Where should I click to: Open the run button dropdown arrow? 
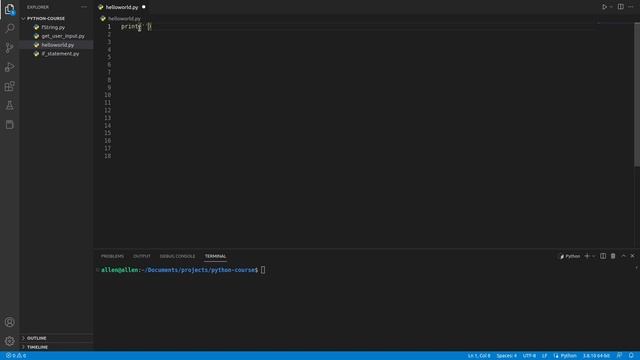611,7
